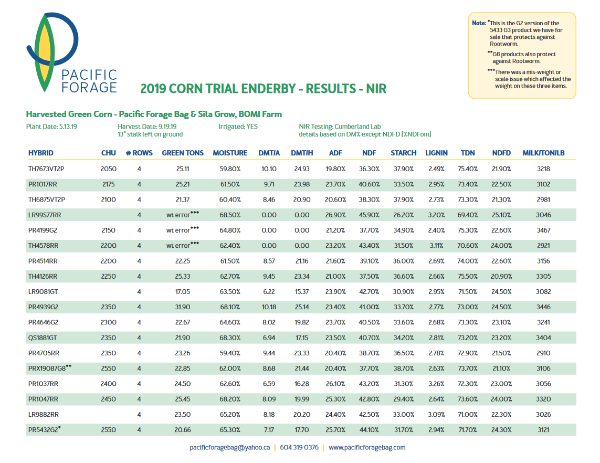
Task: Click the GREEN TONS column header
Action: click(183, 153)
